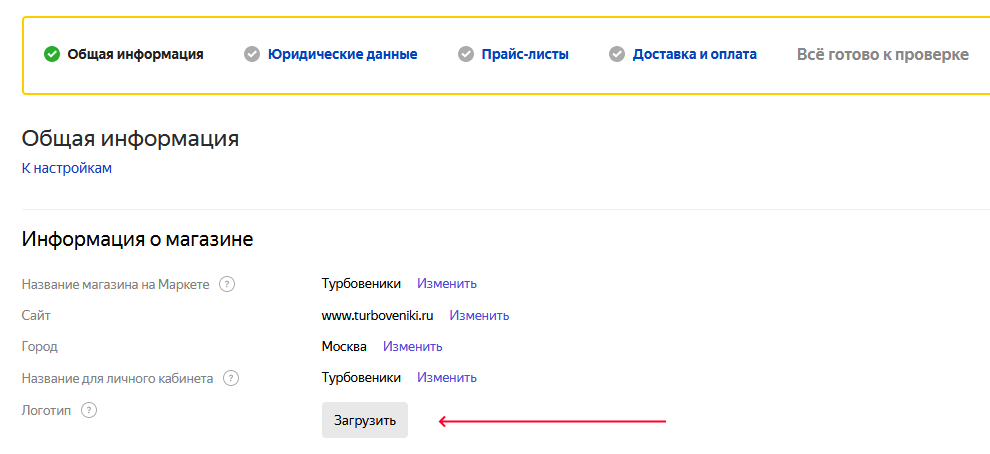Open help icon for Название магазина на Маркете
Image resolution: width=990 pixels, height=454 pixels.
(227, 285)
